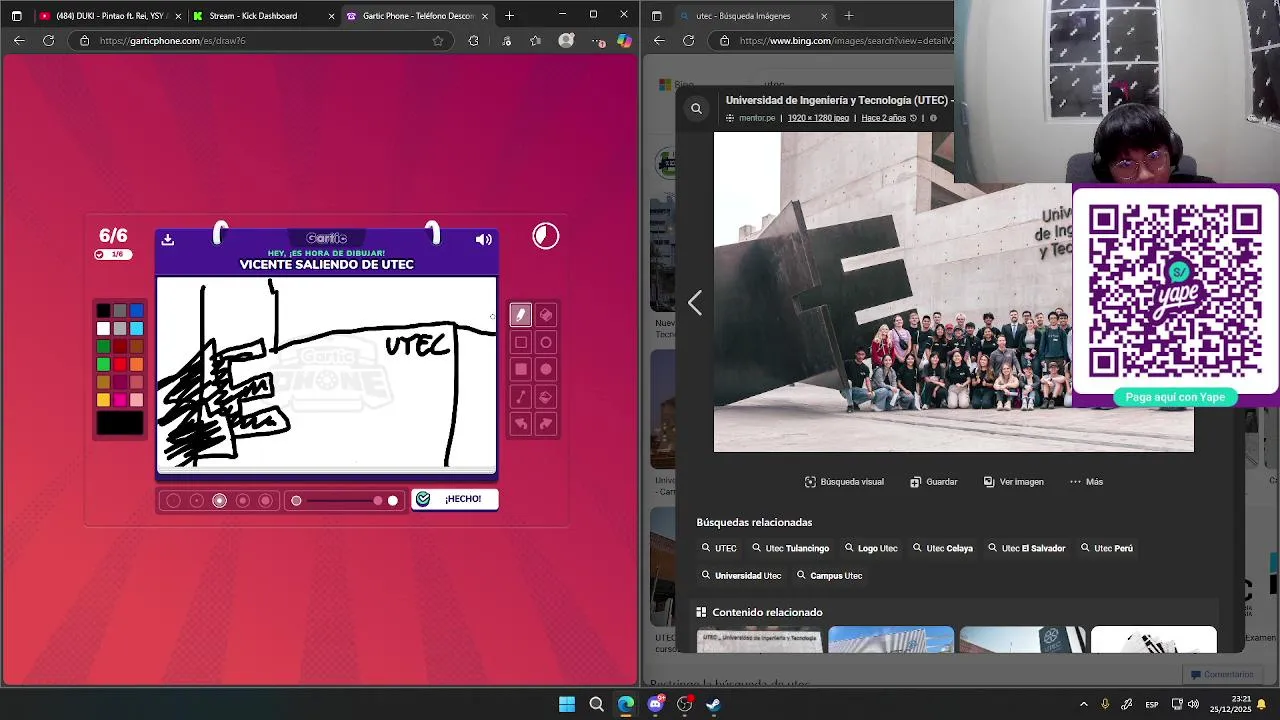Click related search Utec Perú
Viewport: 1280px width, 720px height.
point(1106,548)
